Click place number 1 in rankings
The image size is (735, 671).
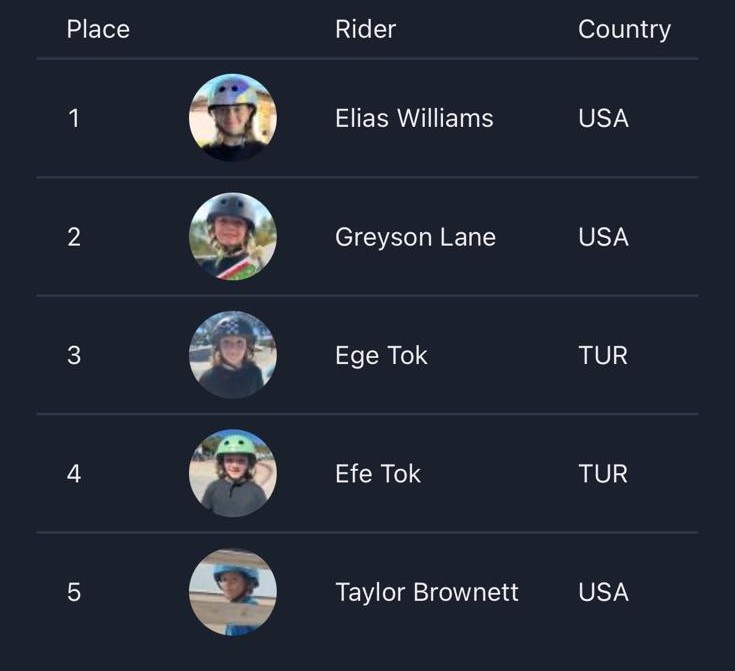click(x=73, y=118)
